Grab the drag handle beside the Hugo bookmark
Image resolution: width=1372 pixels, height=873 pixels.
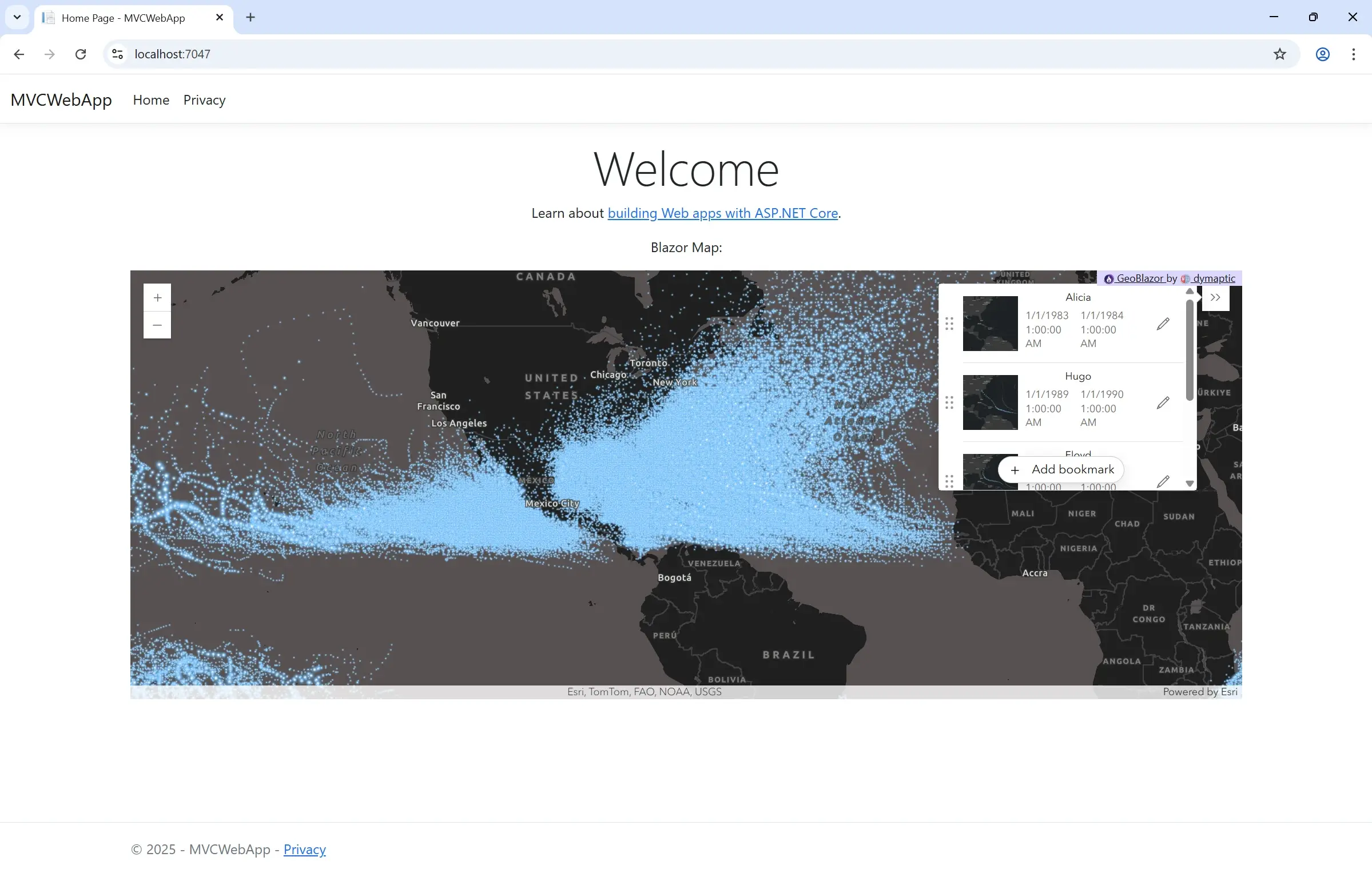[950, 402]
